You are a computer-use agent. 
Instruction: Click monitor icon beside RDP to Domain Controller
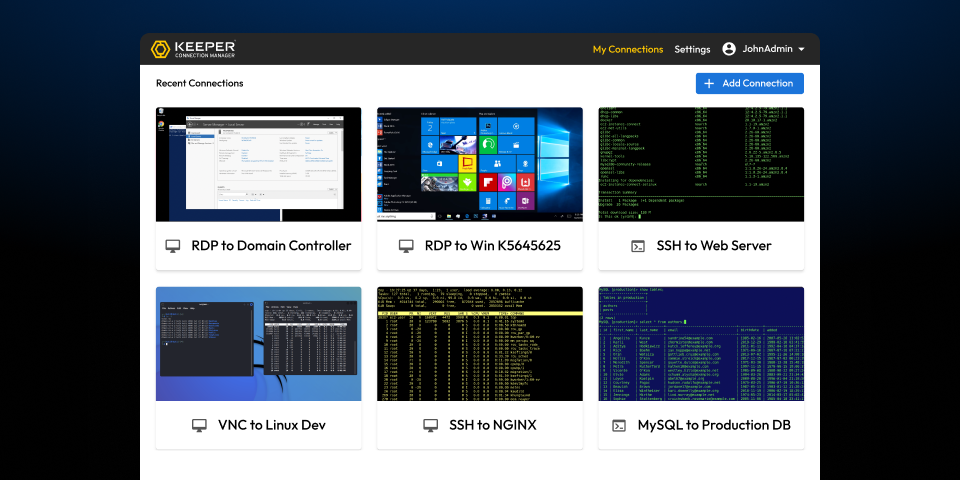point(173,246)
